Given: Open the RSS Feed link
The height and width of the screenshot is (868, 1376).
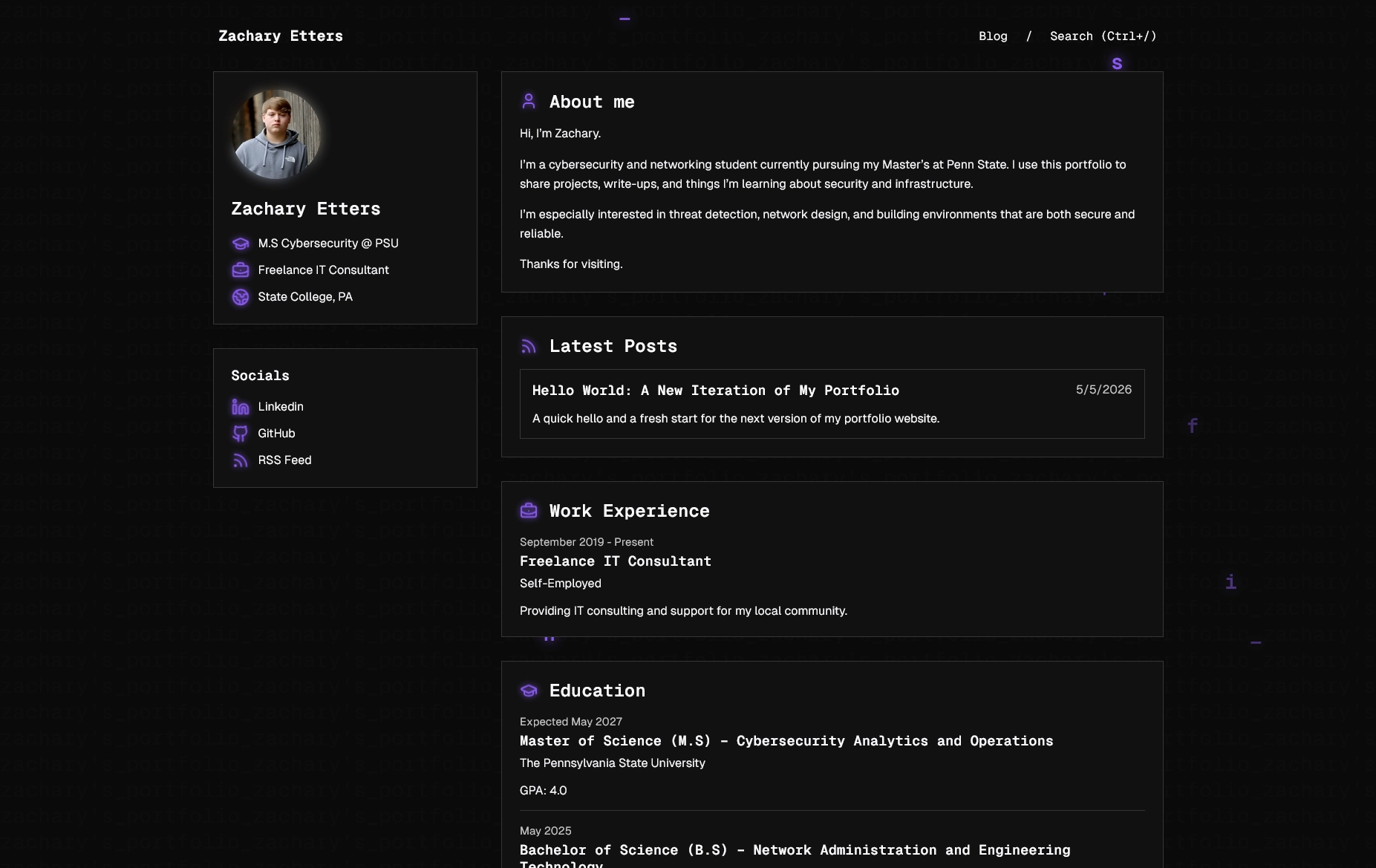Looking at the screenshot, I should coord(284,460).
